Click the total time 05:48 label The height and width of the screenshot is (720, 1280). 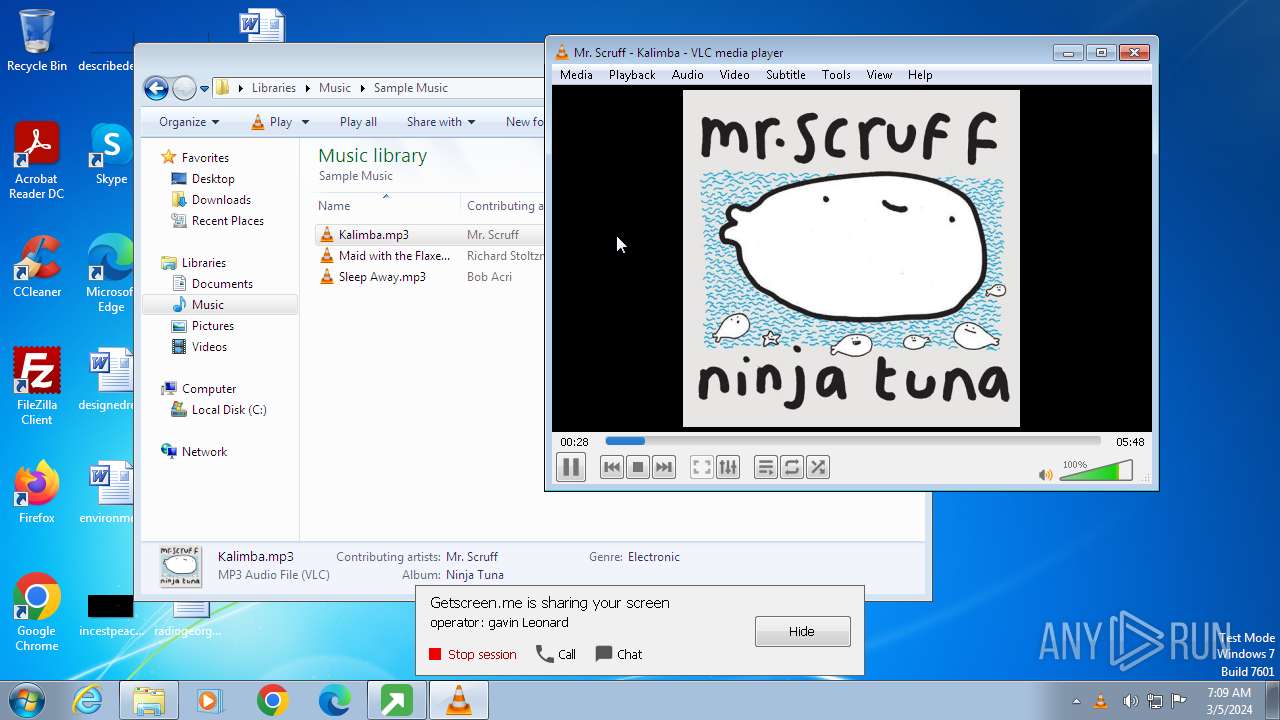click(1130, 442)
